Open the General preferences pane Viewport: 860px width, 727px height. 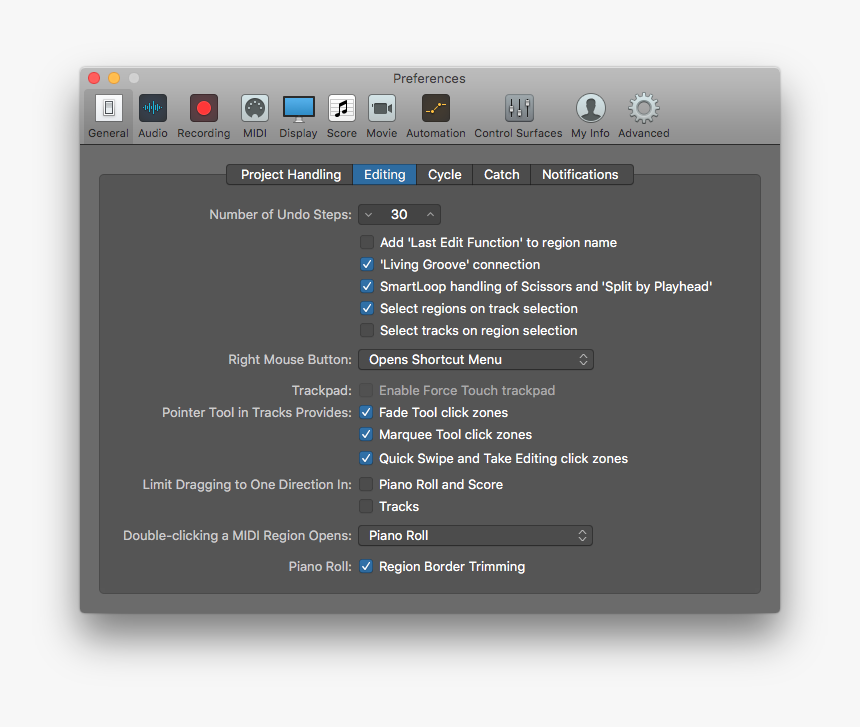[x=107, y=110]
